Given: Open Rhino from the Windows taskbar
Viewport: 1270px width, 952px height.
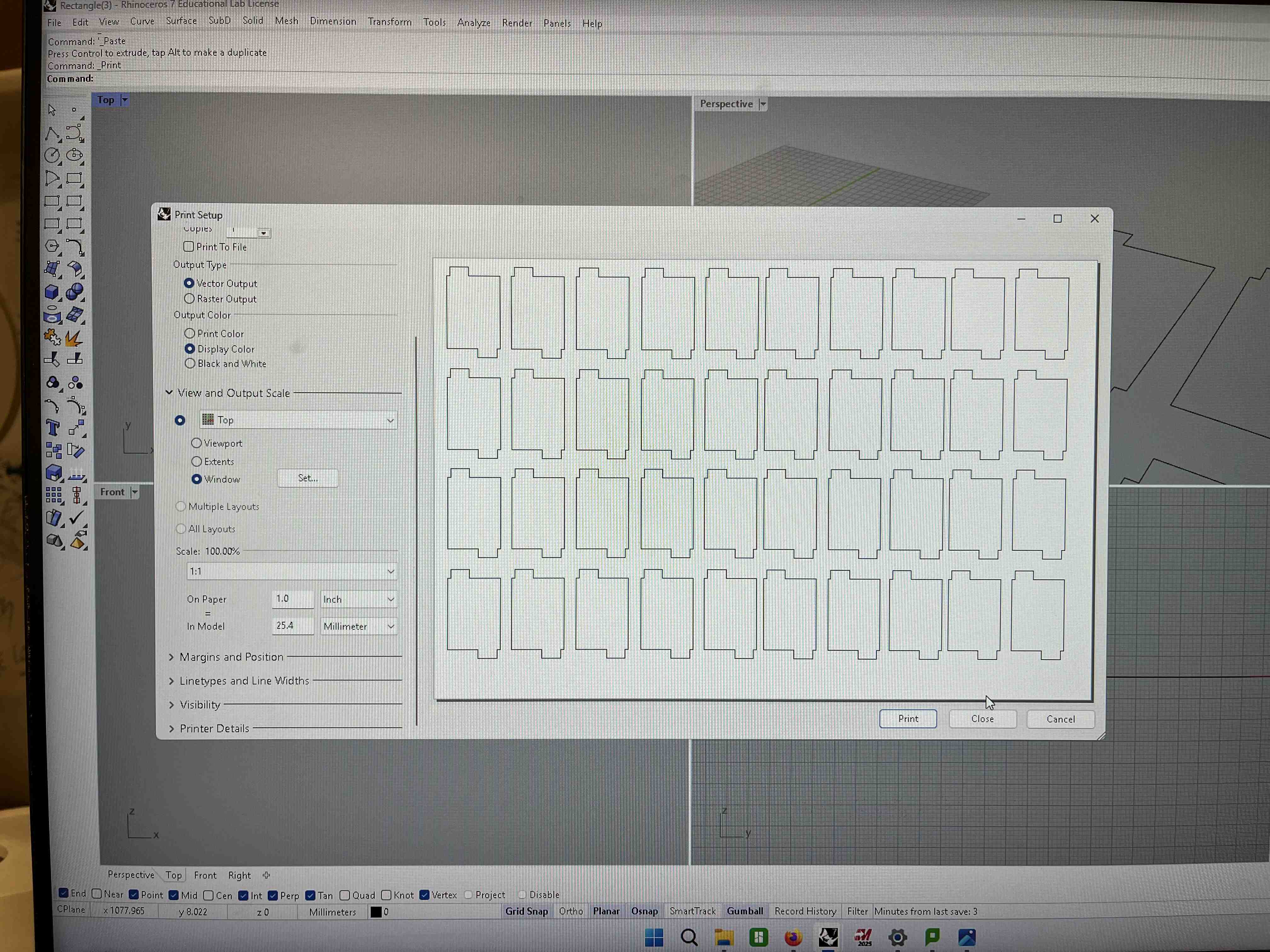Looking at the screenshot, I should 828,937.
